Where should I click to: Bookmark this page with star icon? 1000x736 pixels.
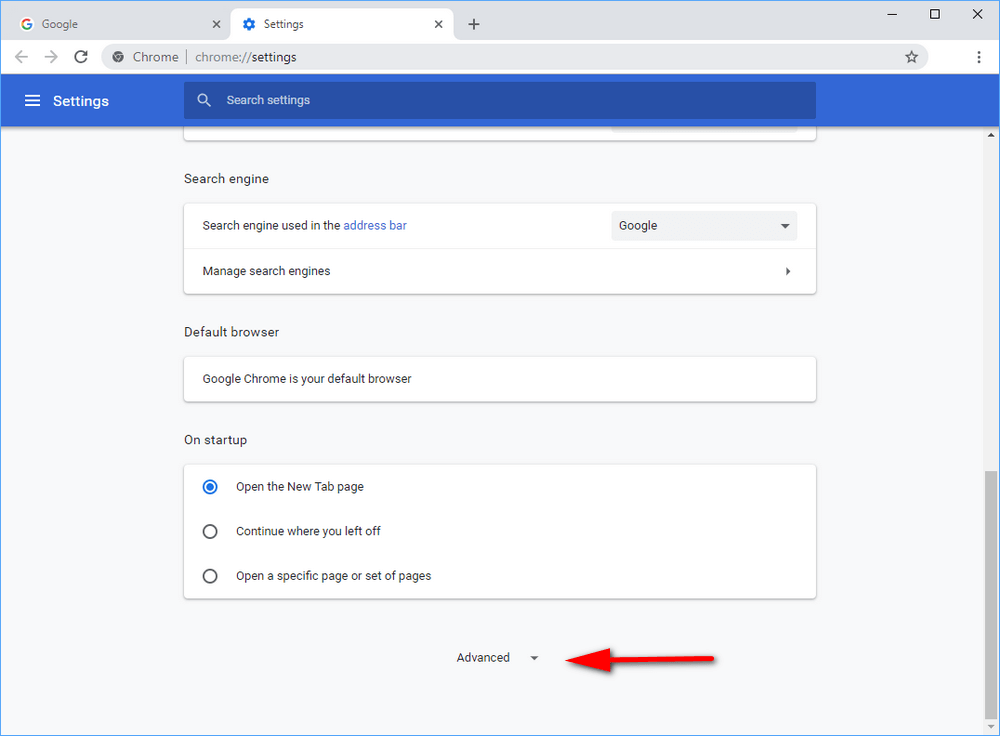[911, 57]
